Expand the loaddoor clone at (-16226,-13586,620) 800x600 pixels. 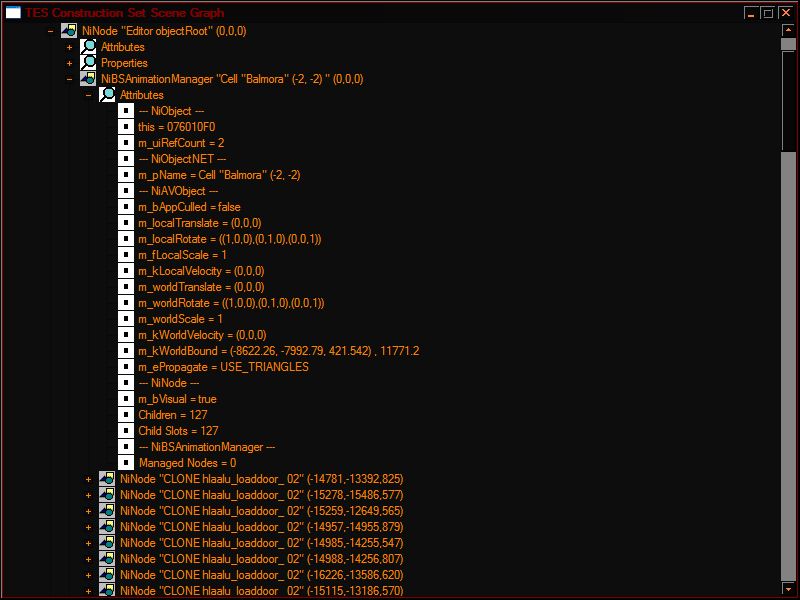click(88, 576)
